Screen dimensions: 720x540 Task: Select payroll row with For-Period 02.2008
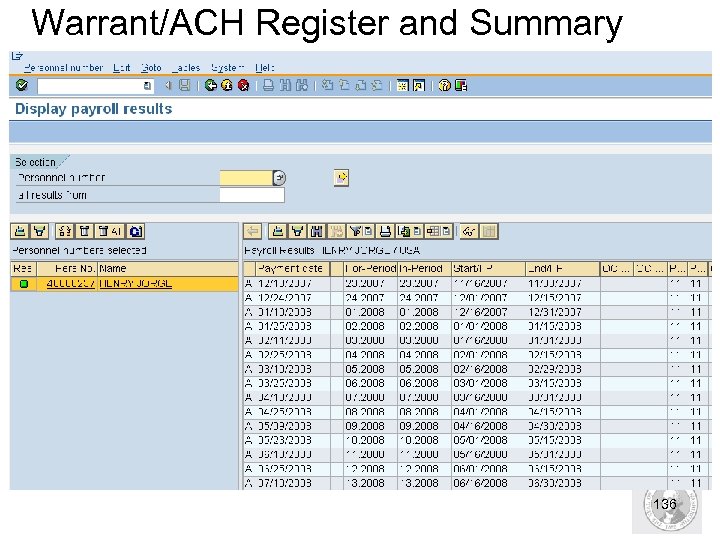click(x=478, y=326)
